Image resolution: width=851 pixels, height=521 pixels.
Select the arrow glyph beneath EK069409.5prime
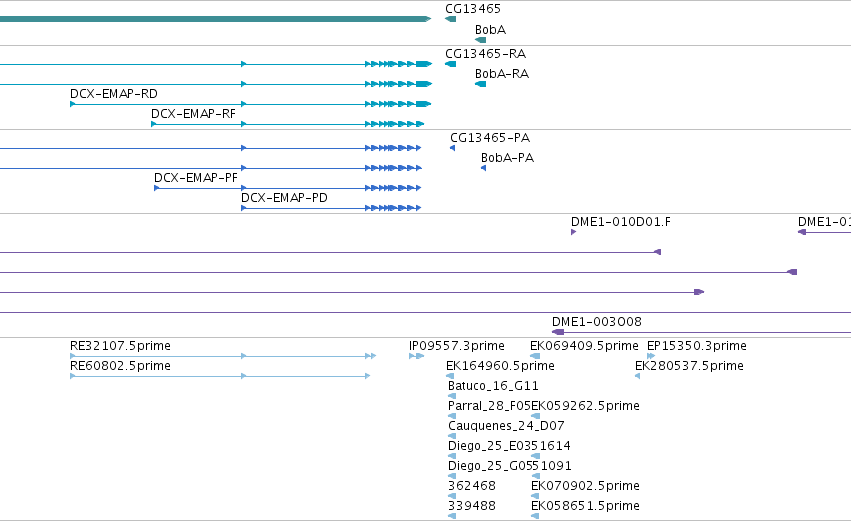click(x=535, y=356)
